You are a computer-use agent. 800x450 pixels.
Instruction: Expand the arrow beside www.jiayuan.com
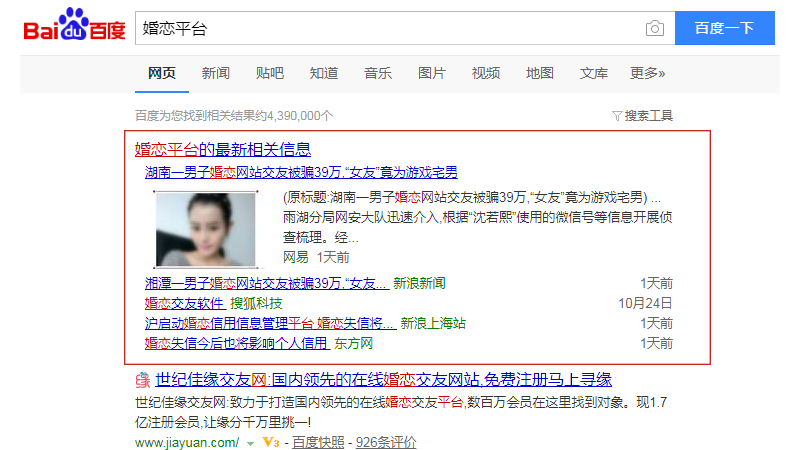point(250,443)
